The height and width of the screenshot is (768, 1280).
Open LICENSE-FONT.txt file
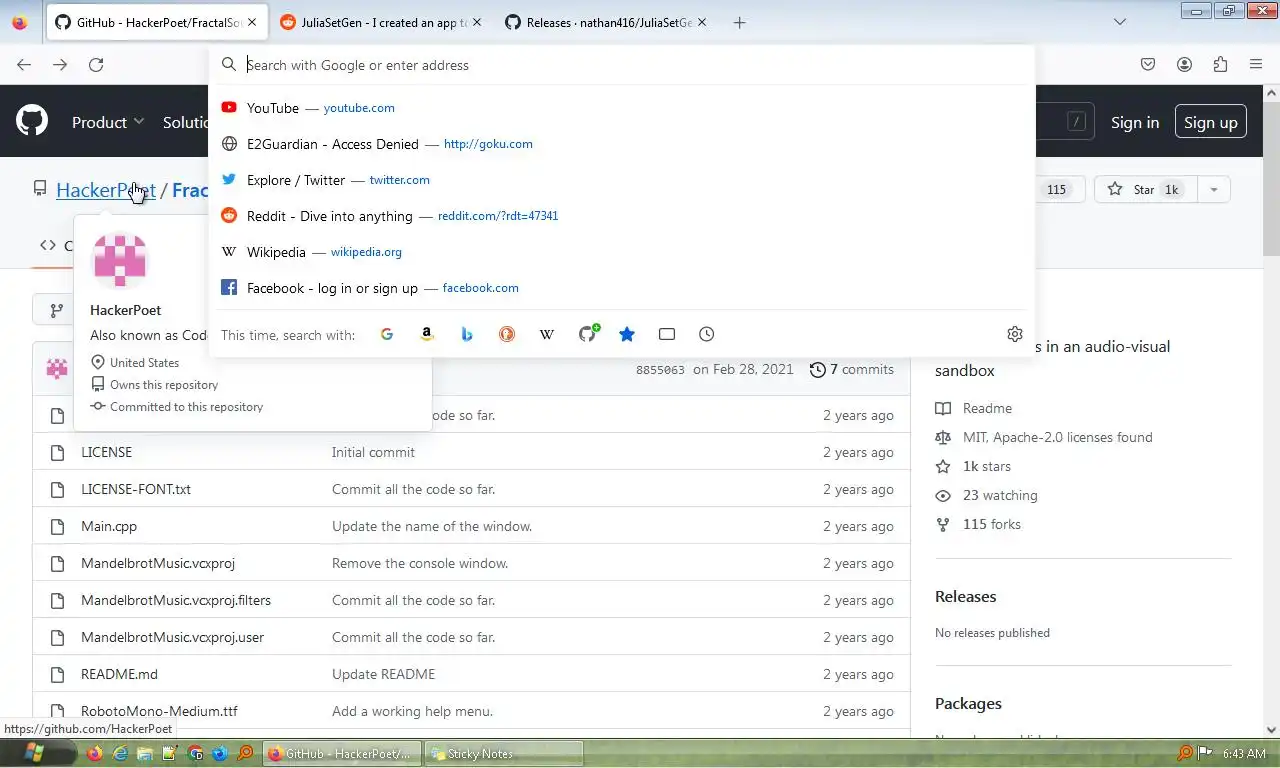[x=136, y=489]
